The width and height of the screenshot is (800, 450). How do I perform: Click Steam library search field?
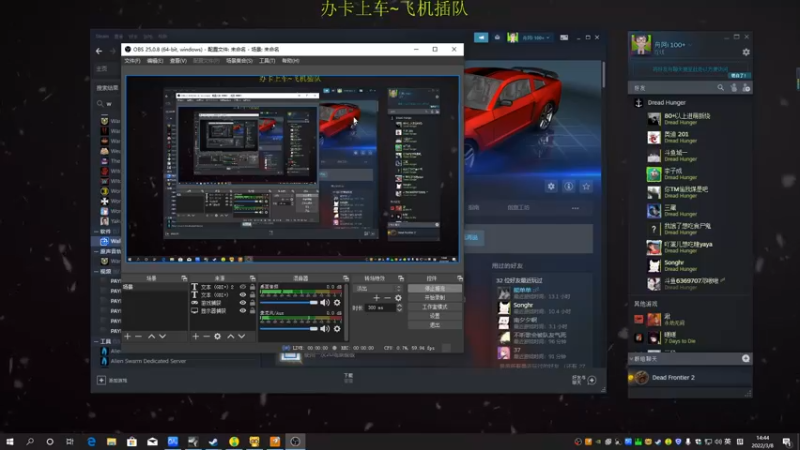[x=110, y=104]
